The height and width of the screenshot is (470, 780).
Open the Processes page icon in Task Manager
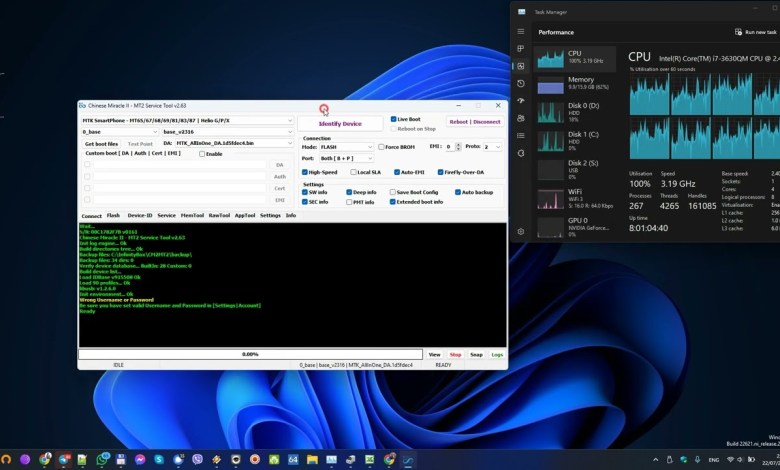521,48
